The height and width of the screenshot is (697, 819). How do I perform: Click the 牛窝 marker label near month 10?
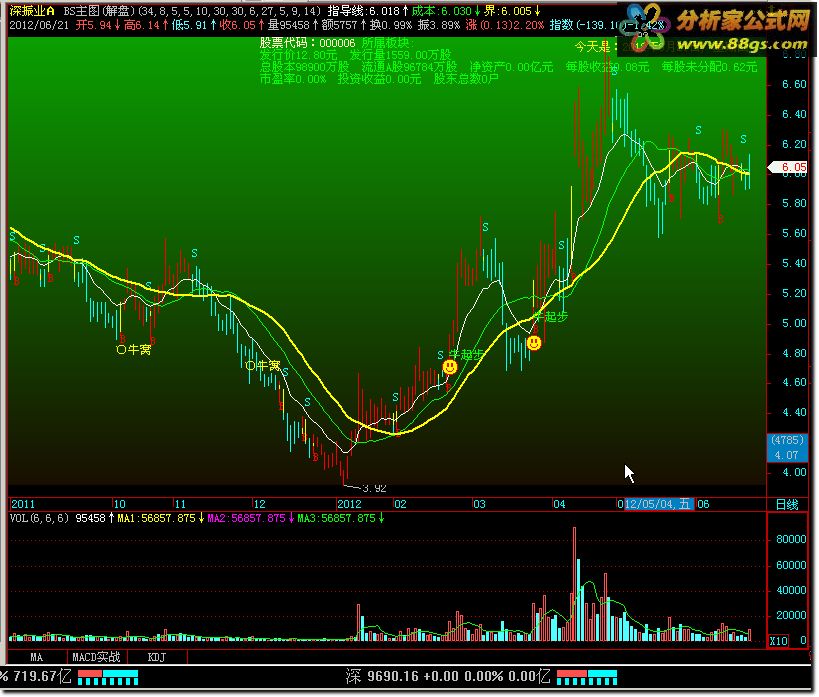(134, 349)
